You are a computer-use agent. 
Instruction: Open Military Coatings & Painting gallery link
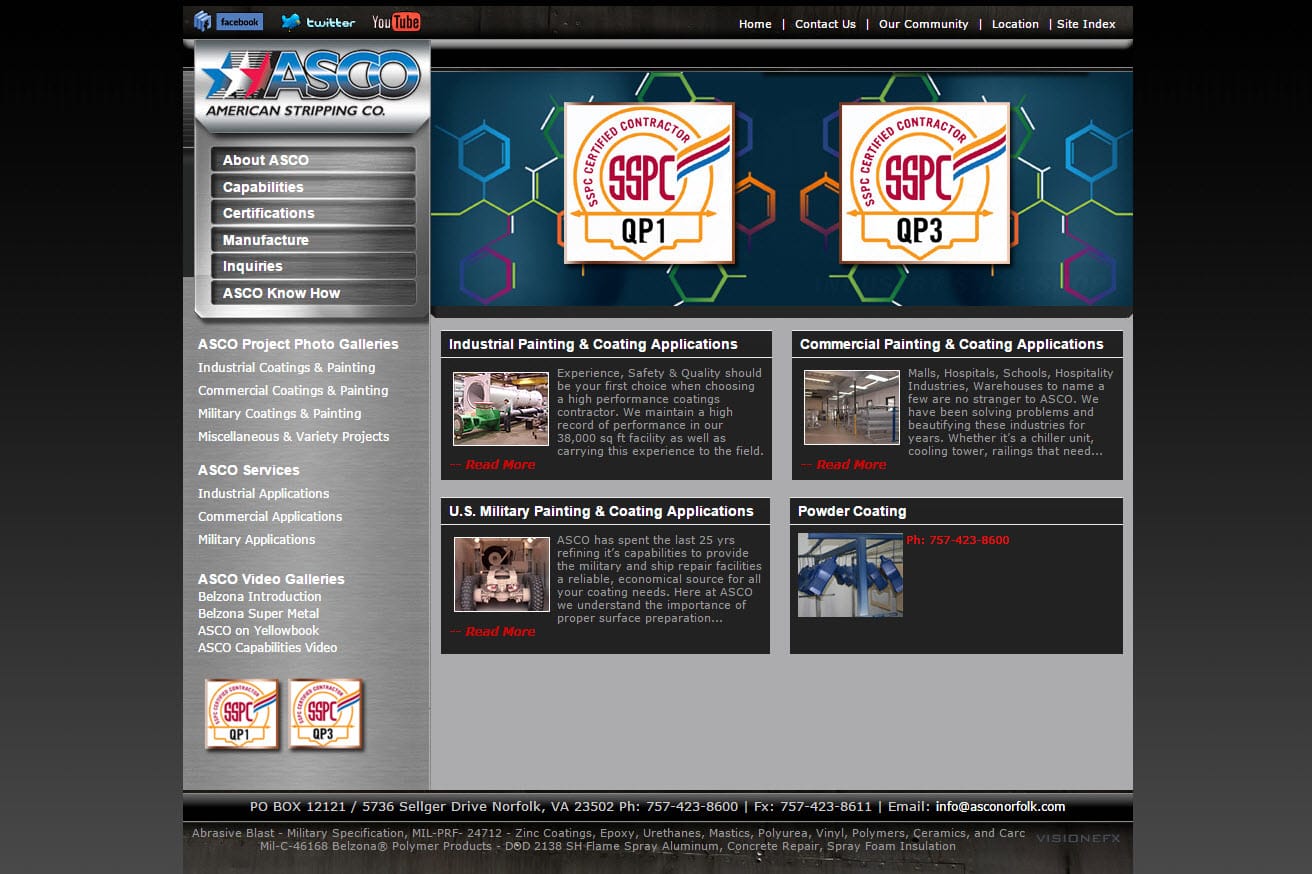point(280,413)
